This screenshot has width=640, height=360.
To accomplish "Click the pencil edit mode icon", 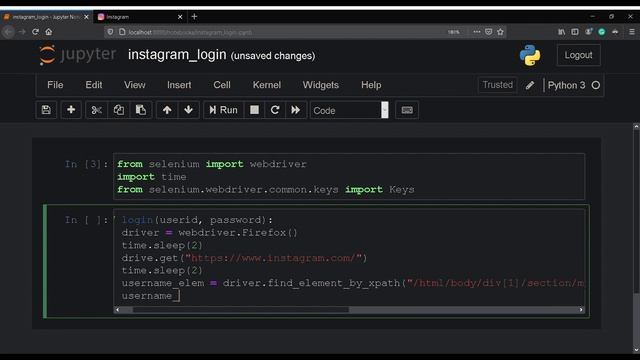I will click(530, 85).
